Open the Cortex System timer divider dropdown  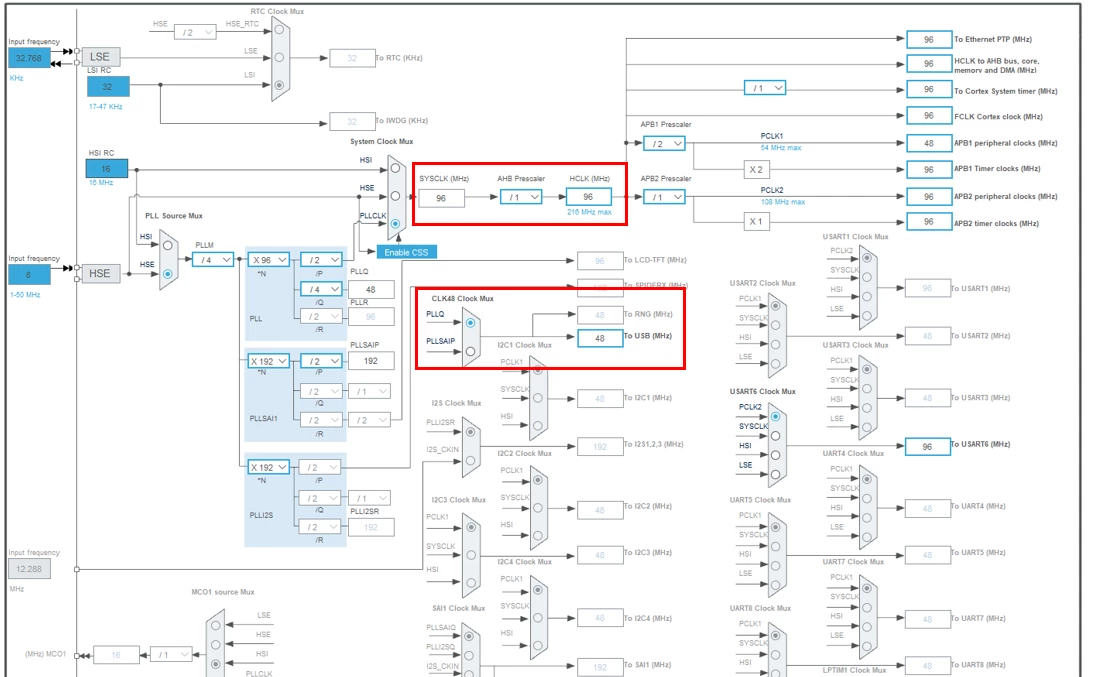[765, 88]
